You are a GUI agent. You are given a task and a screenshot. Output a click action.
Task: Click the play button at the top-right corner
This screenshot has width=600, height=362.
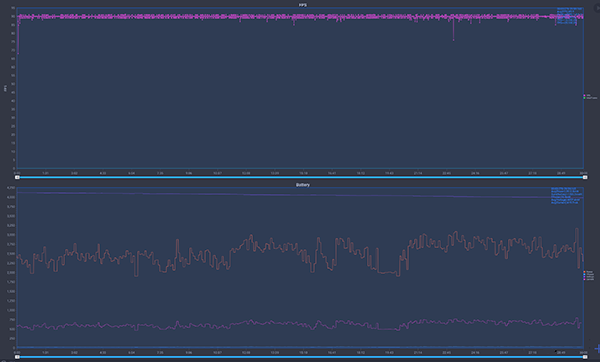597,8
